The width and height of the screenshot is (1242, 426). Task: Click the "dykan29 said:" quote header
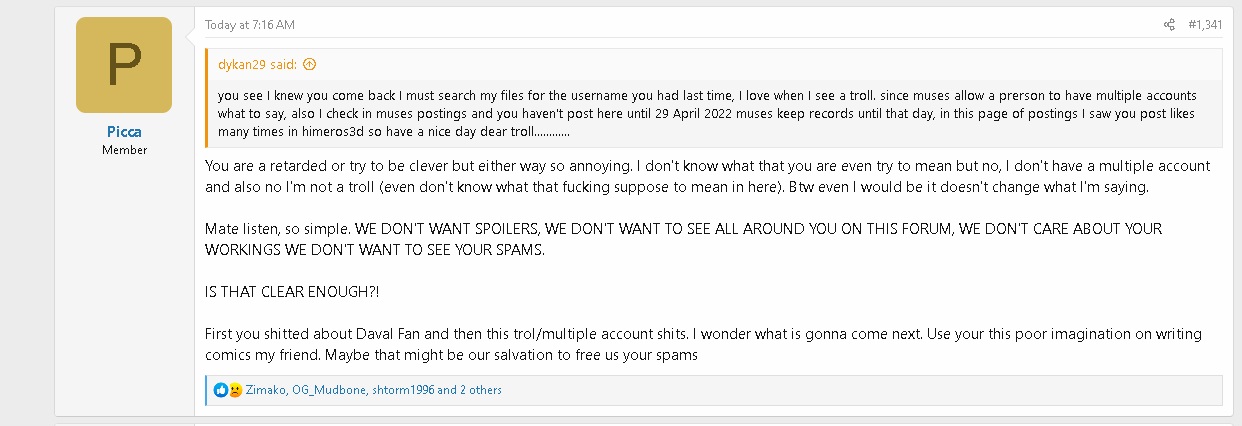tap(257, 65)
